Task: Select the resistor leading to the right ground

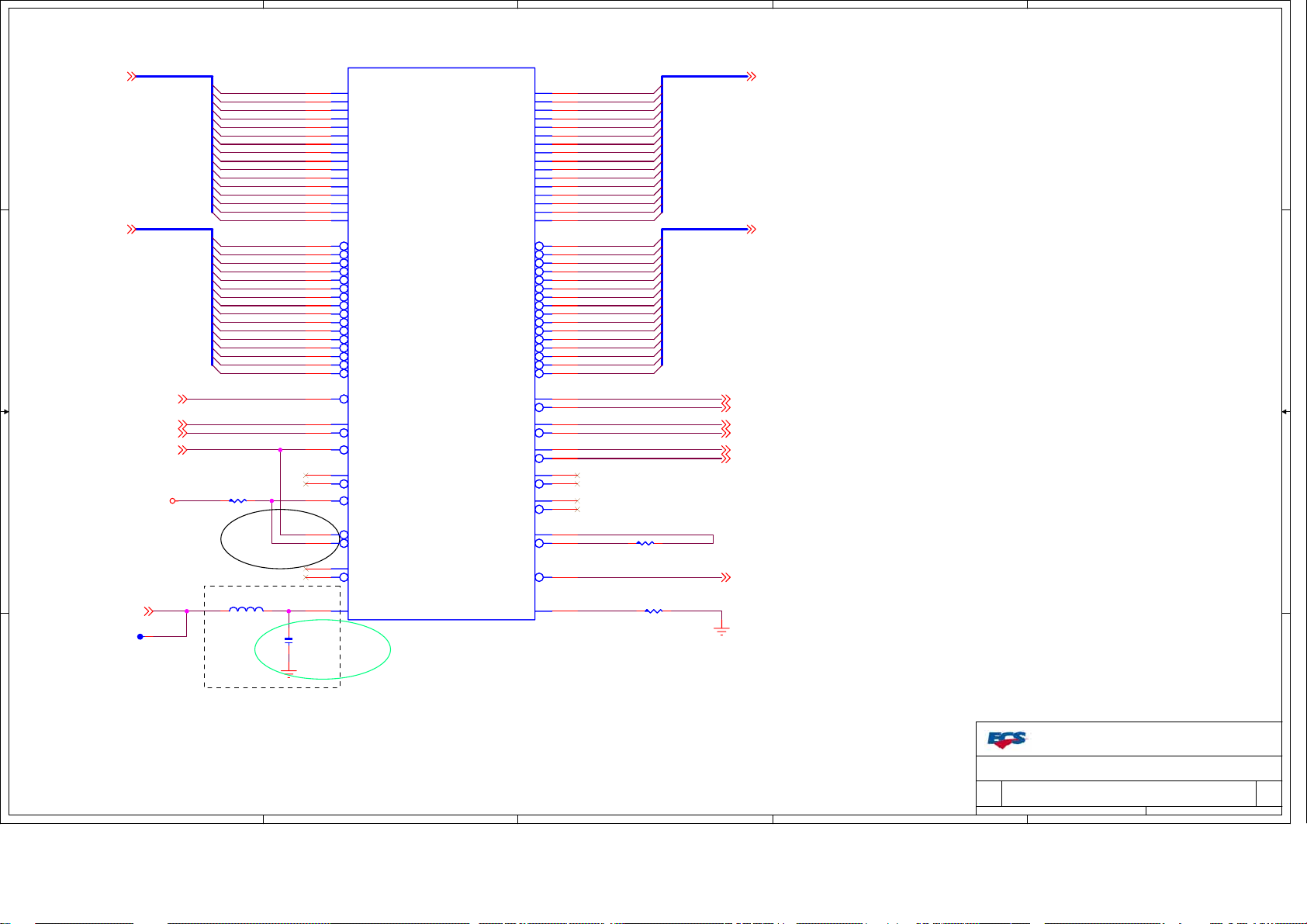Action: (654, 611)
